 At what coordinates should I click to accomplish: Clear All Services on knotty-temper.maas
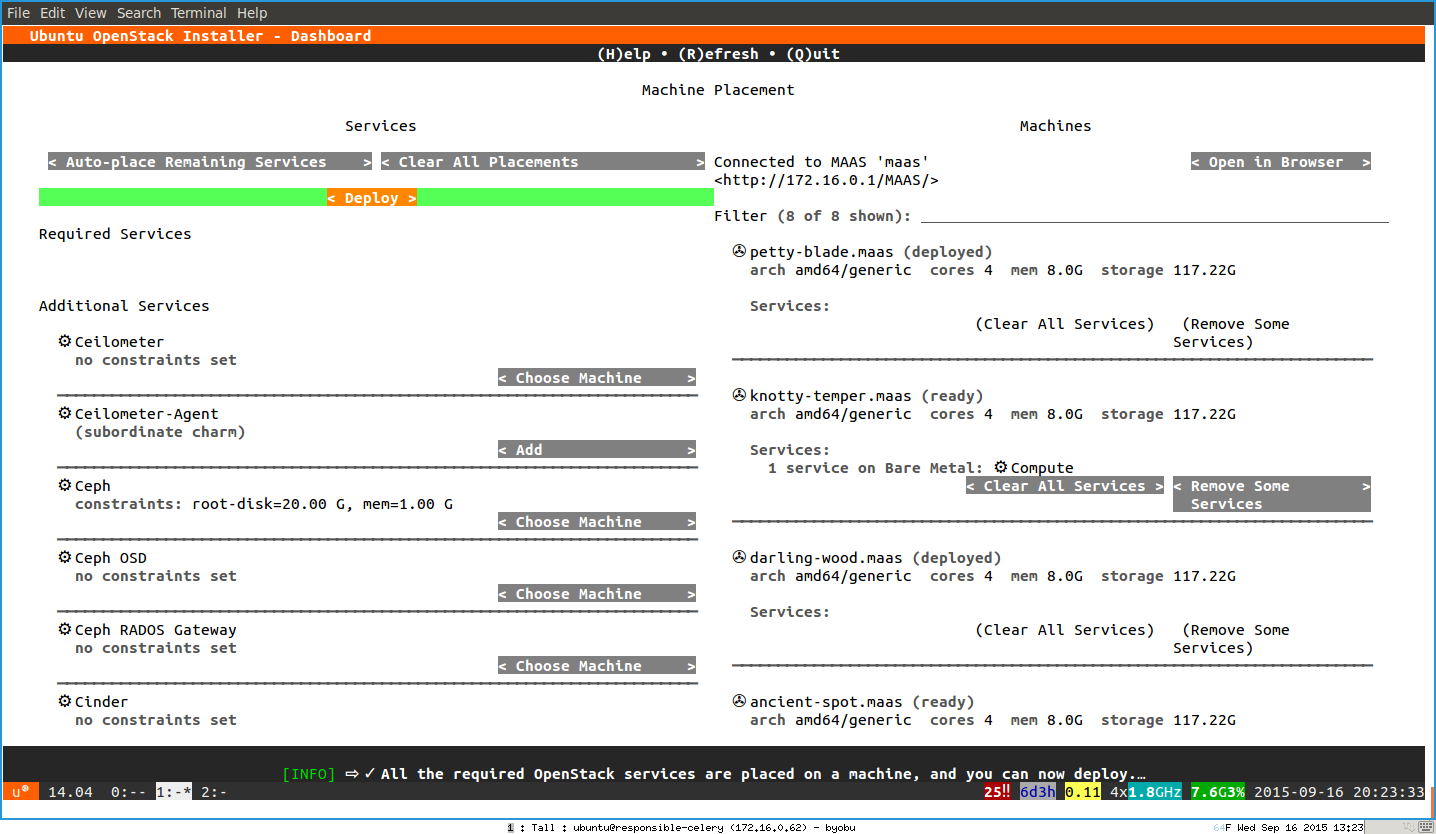1065,486
